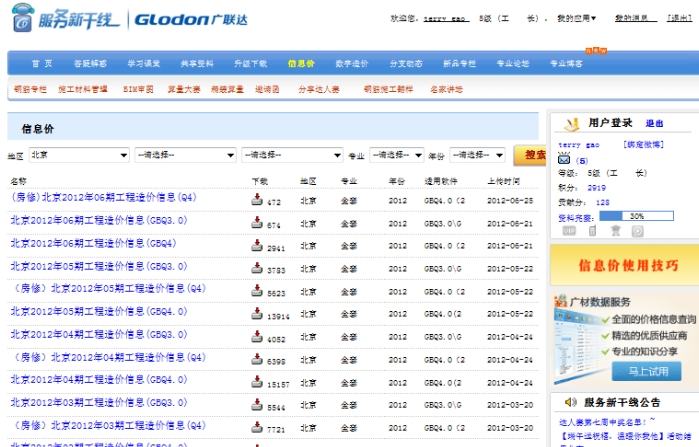Screen dimensions: 699x447
Task: Download icon for 北京2012年06期工程造价信息(GBQ3.0)
Action: (257, 222)
